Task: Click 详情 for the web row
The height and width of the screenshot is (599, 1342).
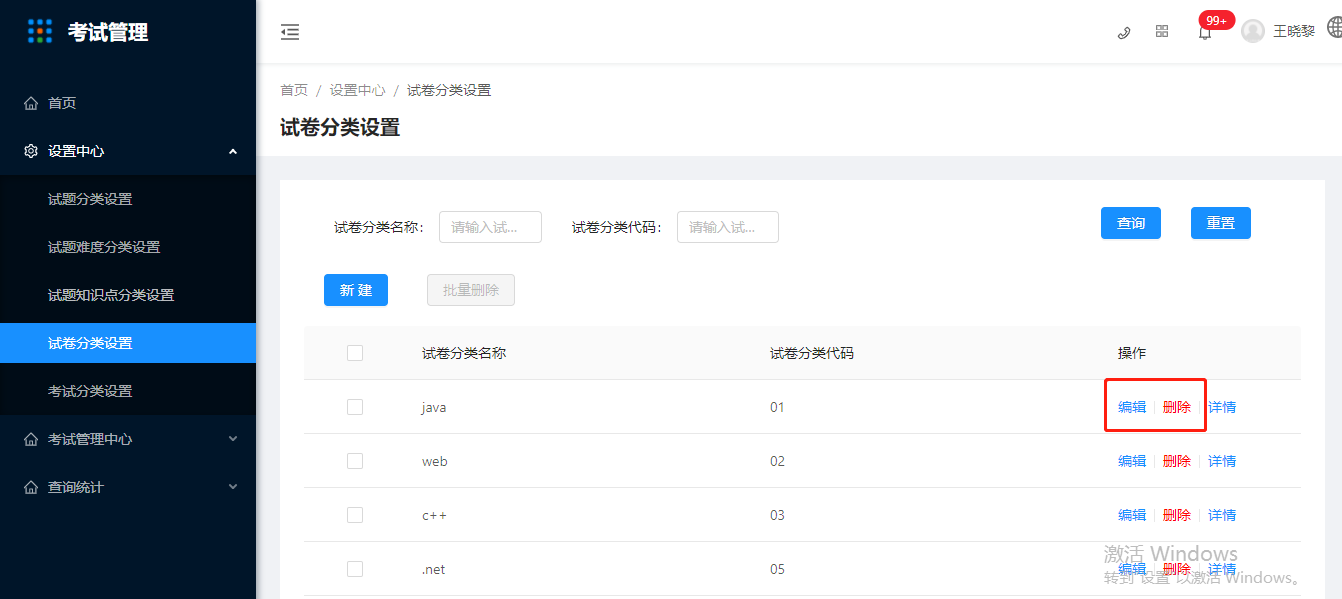Action: tap(1222, 461)
